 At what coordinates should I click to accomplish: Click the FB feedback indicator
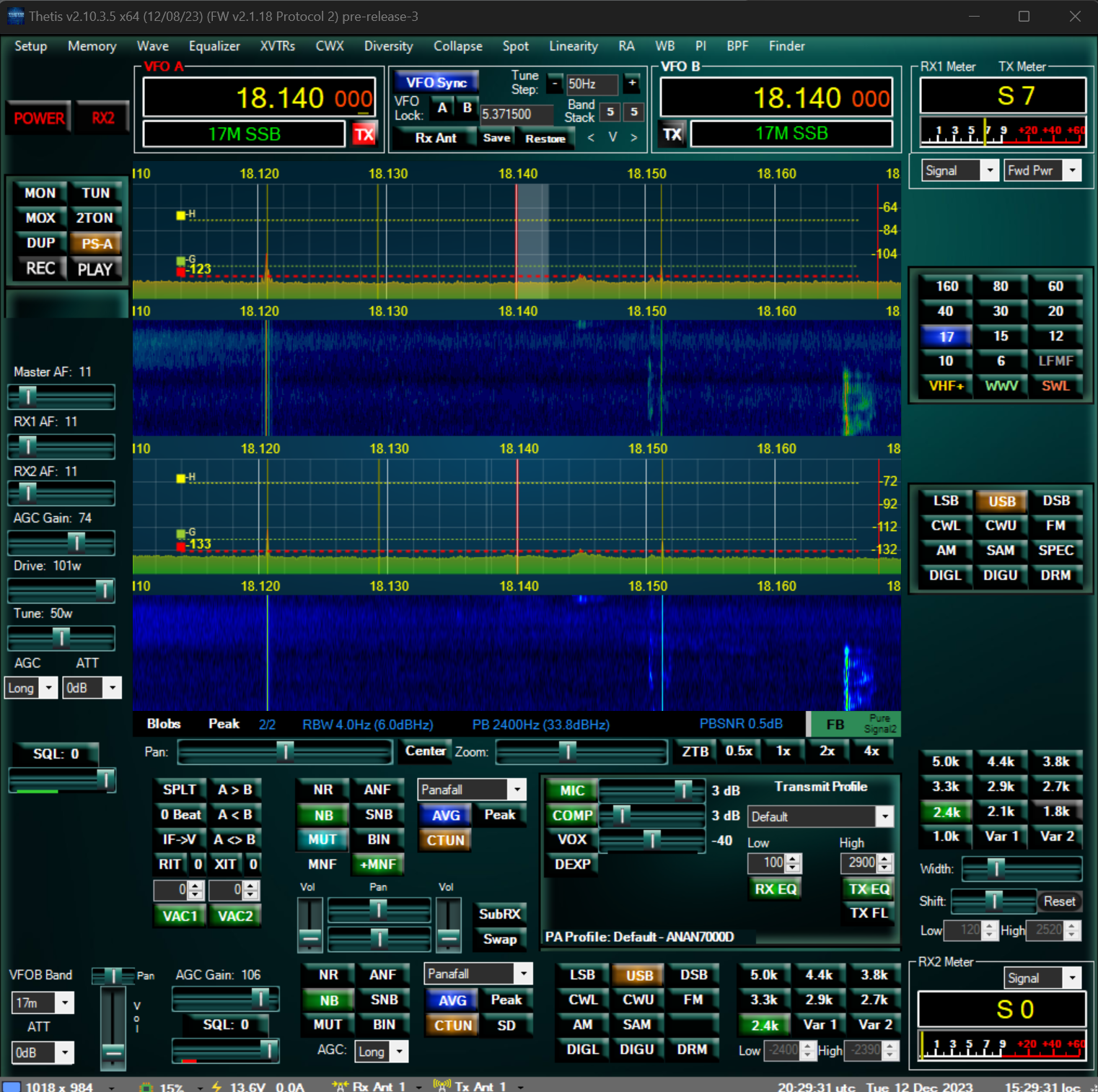(x=835, y=724)
